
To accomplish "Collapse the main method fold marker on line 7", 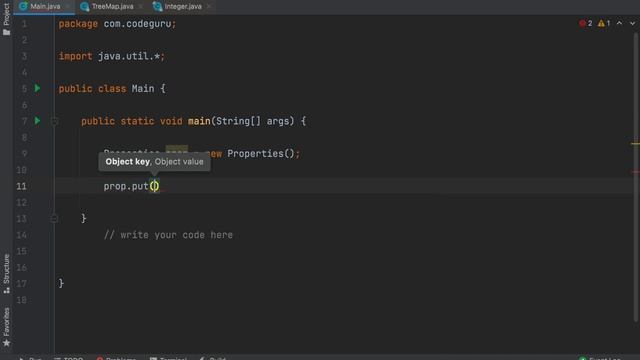I will 54,121.
